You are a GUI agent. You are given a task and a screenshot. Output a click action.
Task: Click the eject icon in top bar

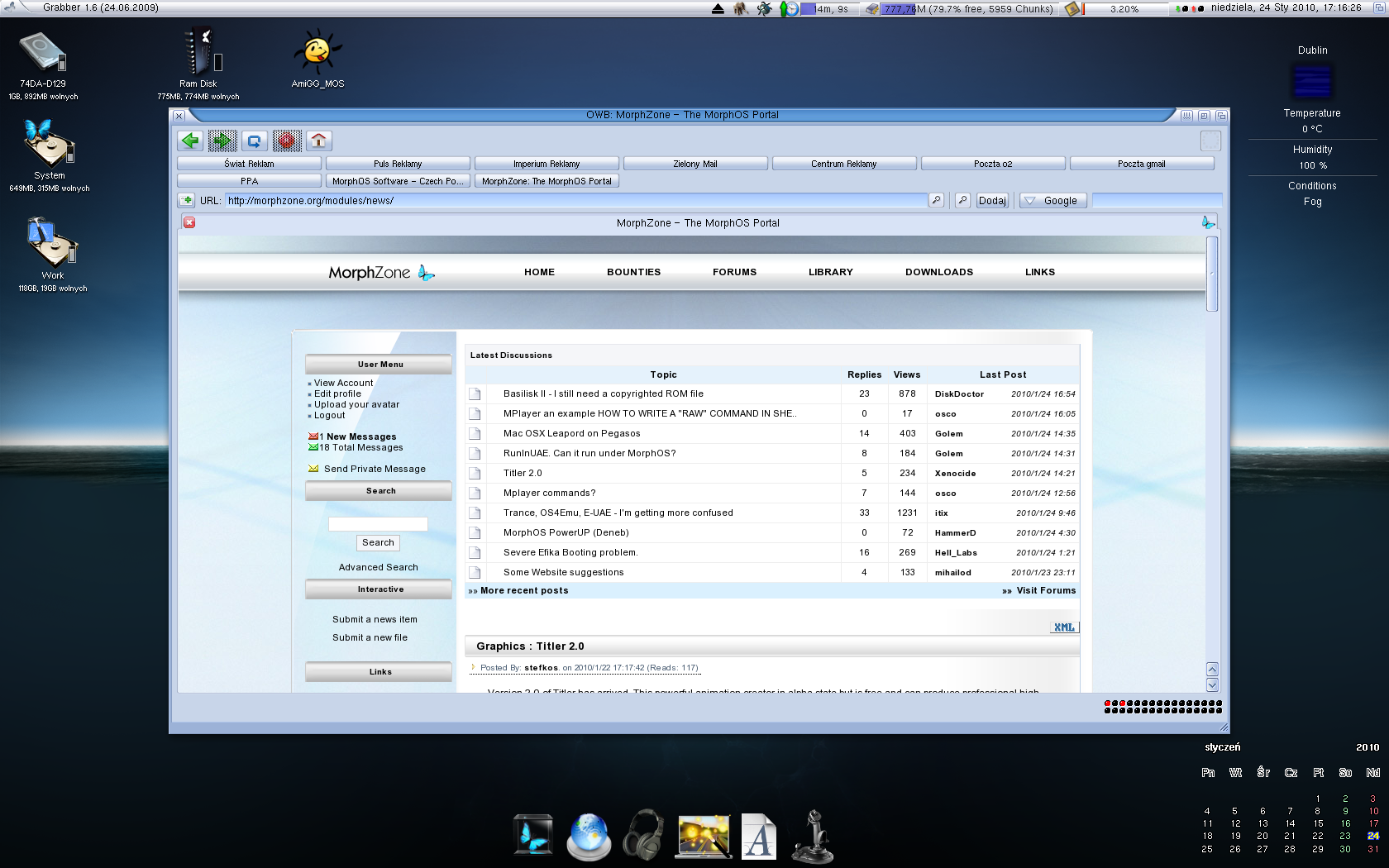(x=718, y=8)
